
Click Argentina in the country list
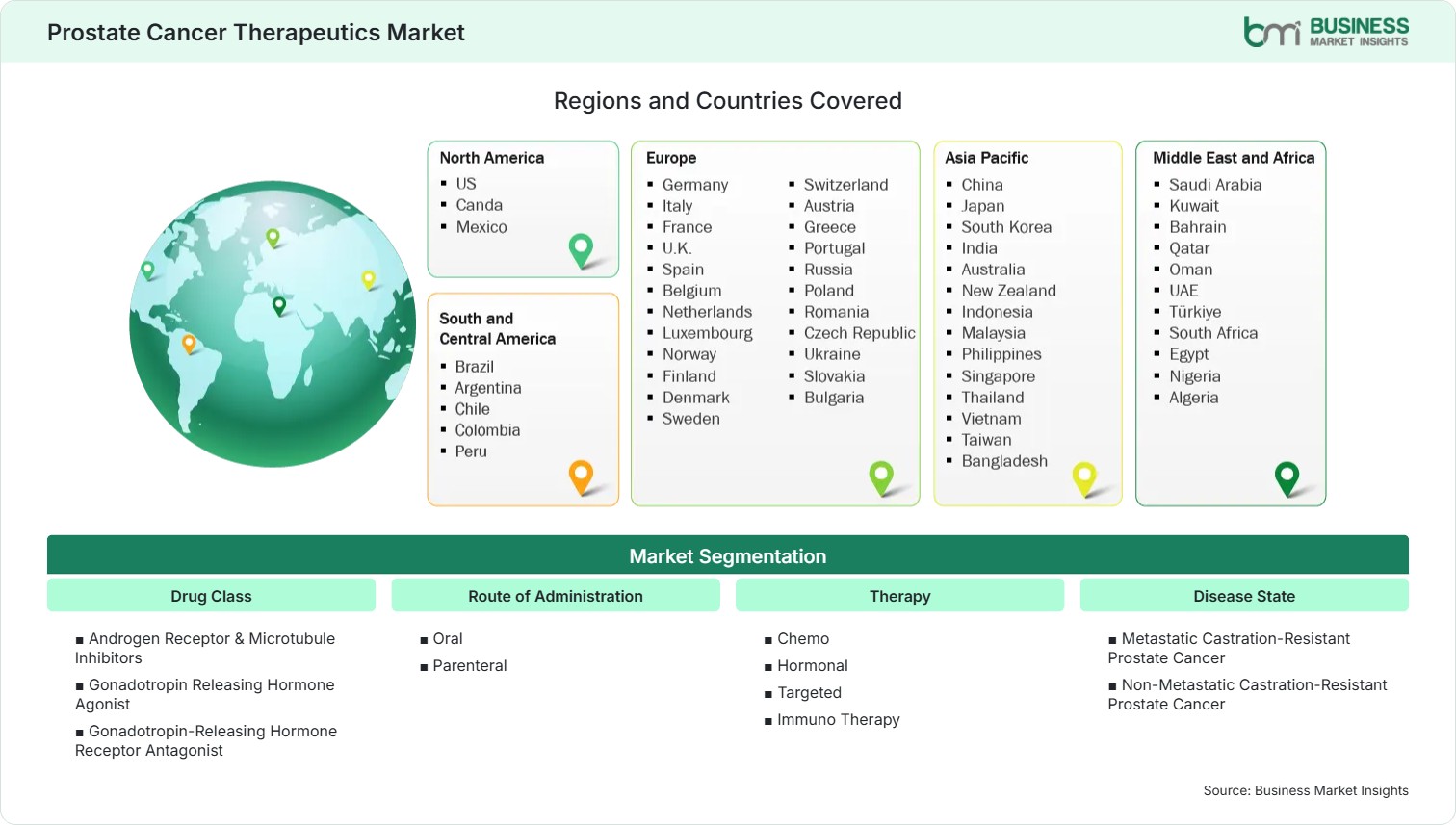[x=488, y=388]
